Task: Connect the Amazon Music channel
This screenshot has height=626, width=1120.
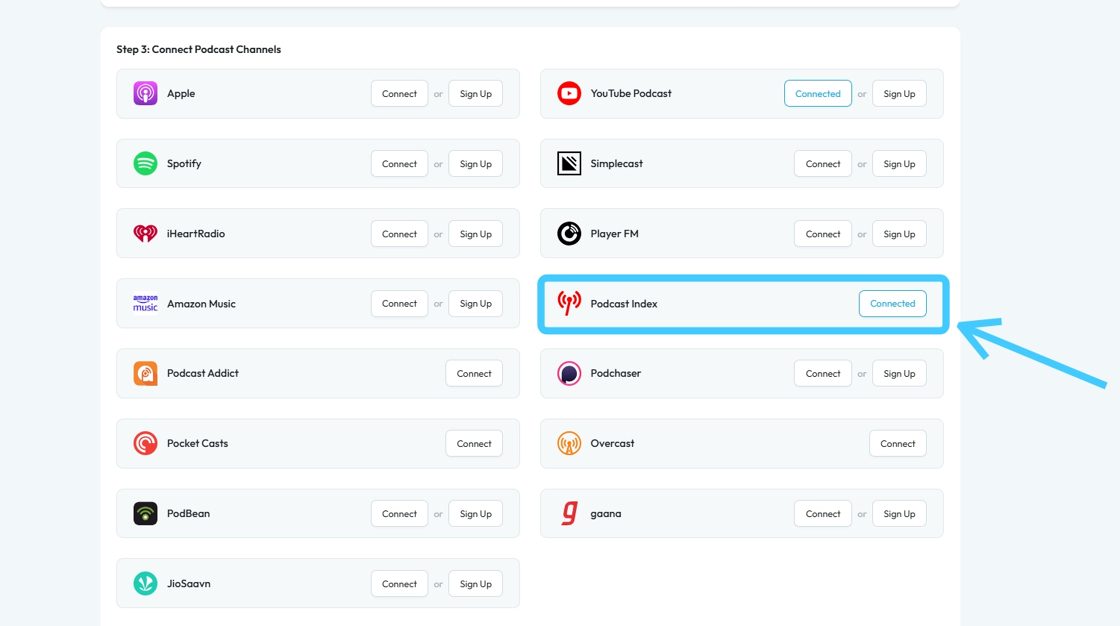Action: pos(399,304)
